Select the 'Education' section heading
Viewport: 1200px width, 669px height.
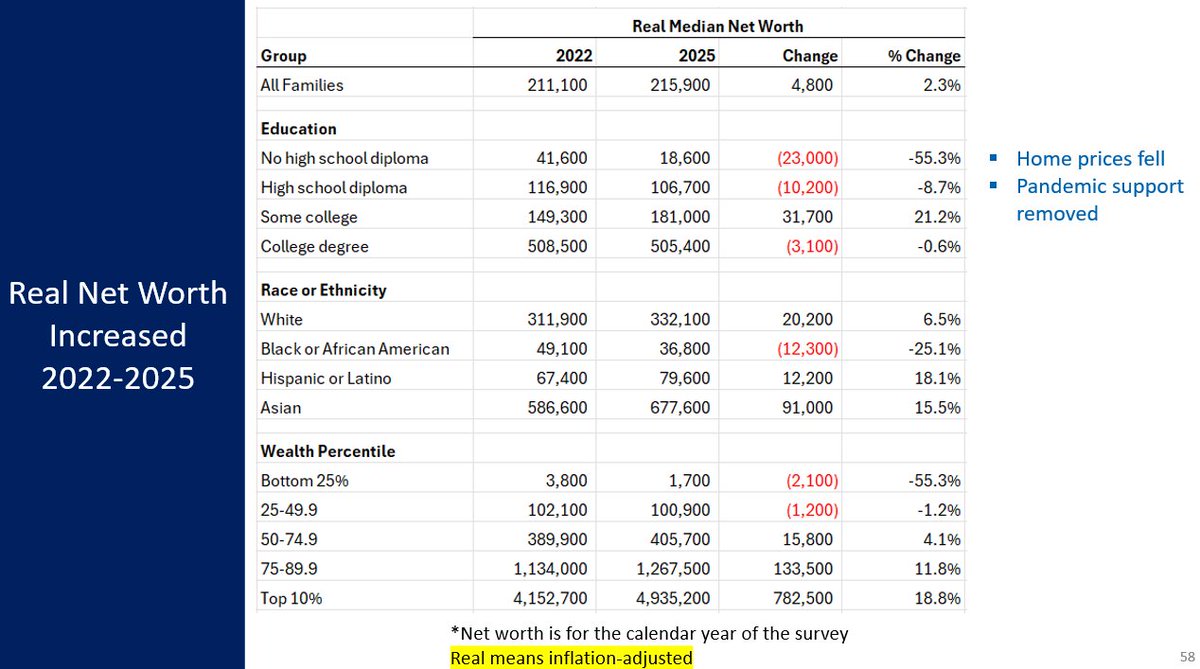298,129
